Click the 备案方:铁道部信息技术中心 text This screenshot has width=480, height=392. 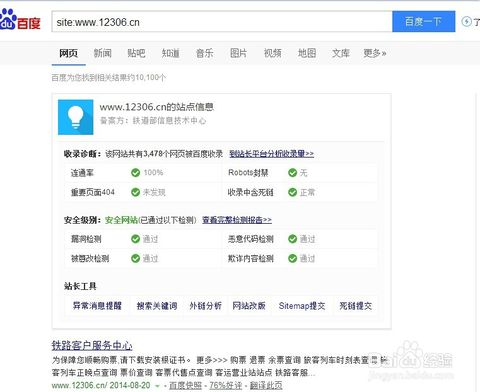click(x=153, y=121)
